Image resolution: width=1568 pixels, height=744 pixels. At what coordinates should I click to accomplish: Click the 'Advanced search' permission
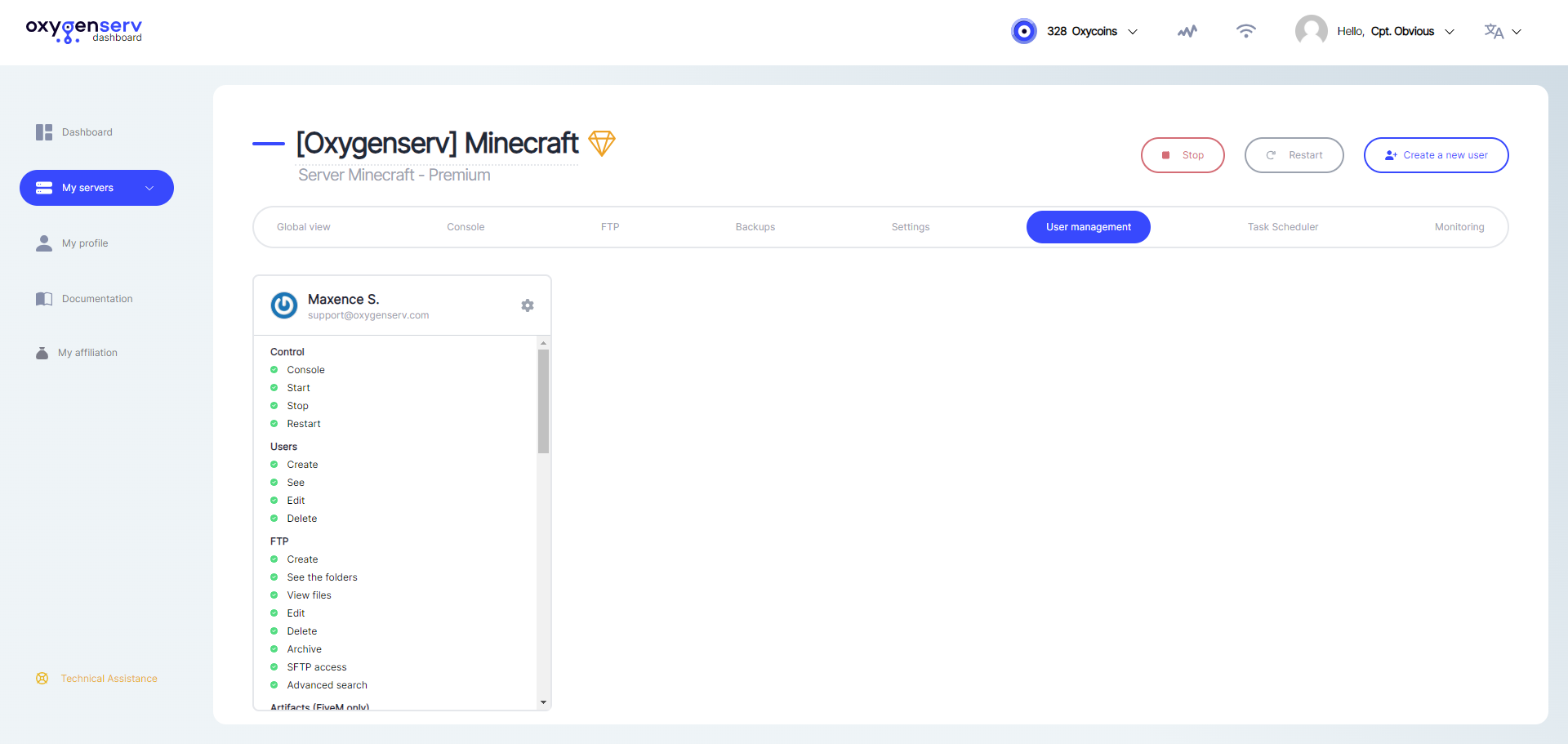pos(327,685)
